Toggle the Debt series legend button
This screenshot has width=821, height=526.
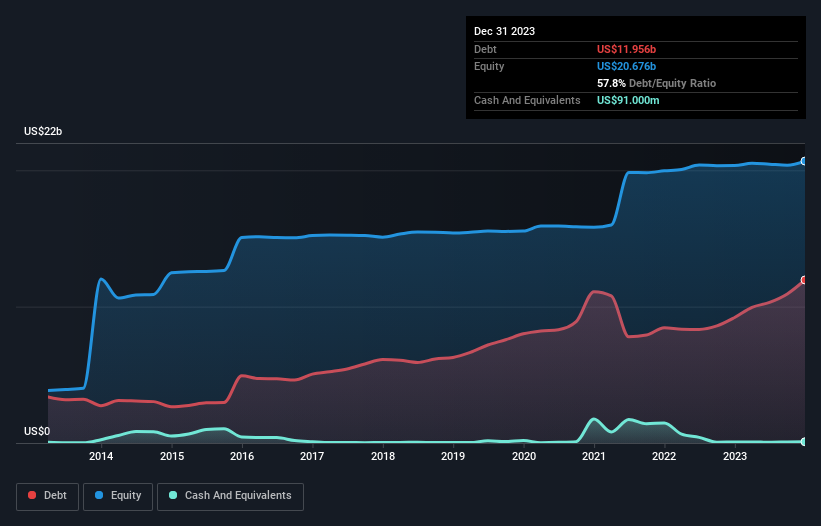[x=48, y=496]
